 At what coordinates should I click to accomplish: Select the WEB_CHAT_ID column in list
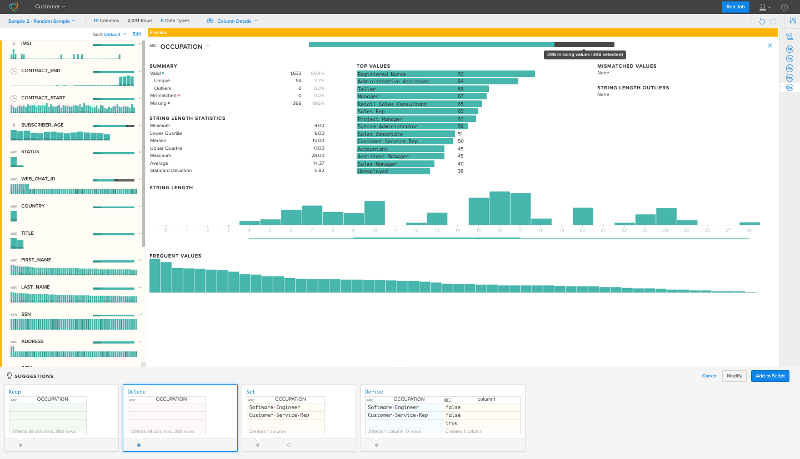(x=40, y=179)
